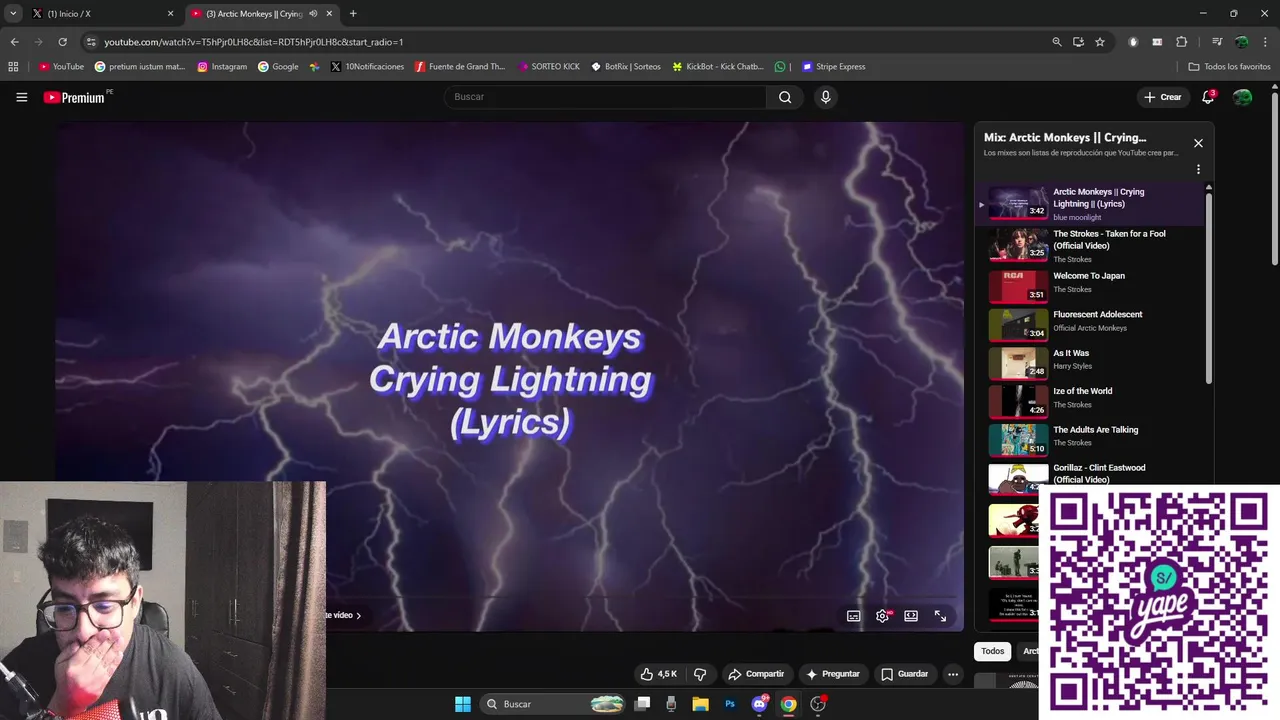
Task: Open the 10Notificaciones bookmark
Action: (367, 67)
